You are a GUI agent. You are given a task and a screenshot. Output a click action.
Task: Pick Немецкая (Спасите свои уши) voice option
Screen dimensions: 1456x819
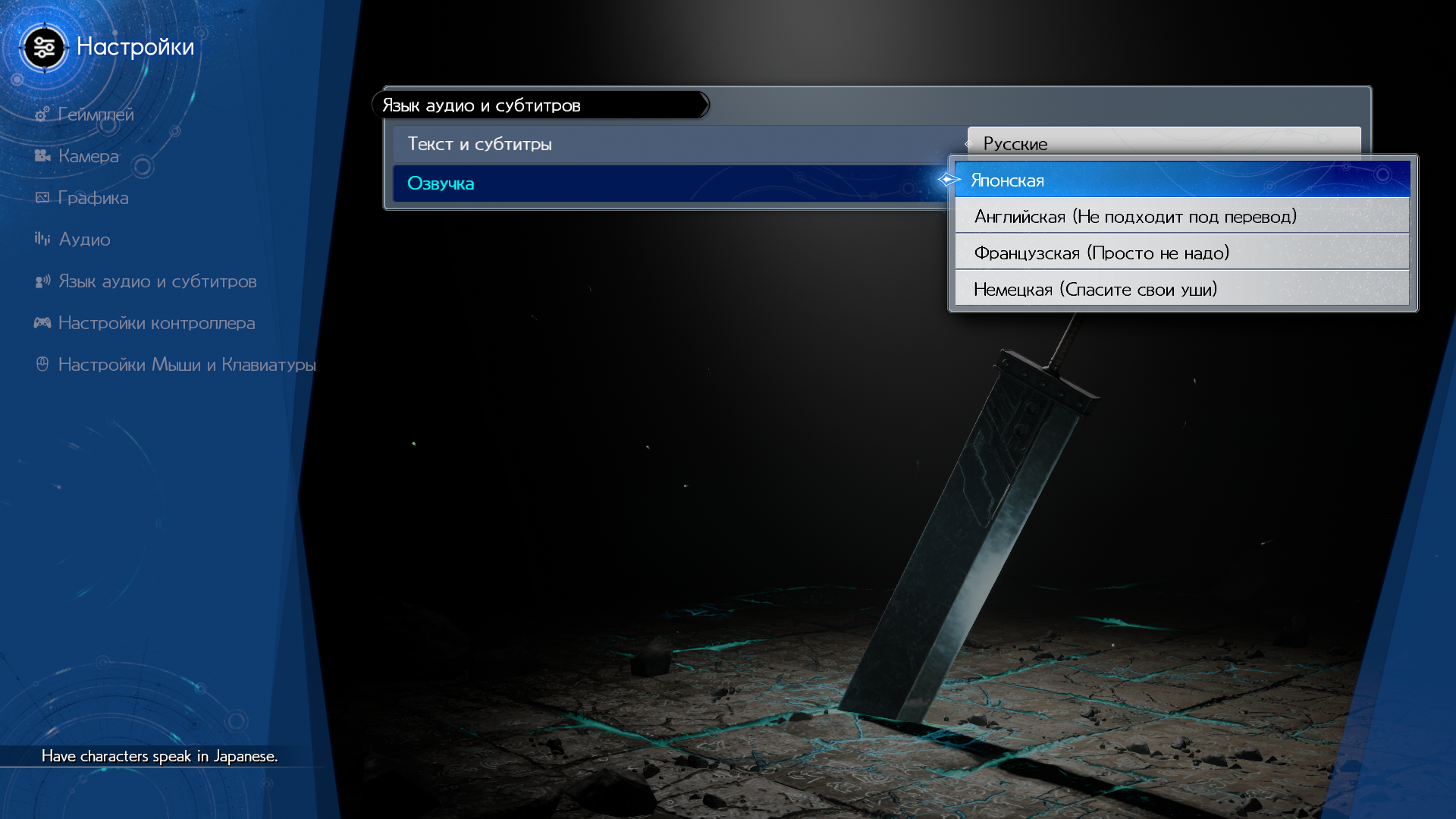1181,289
